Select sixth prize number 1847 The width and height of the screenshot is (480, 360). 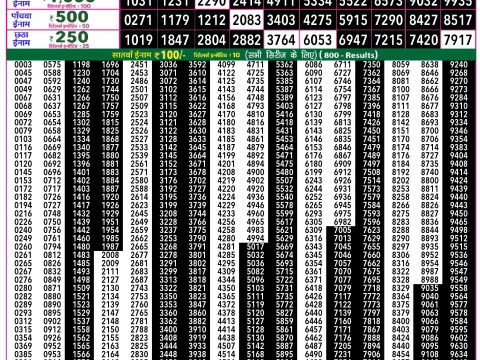pyautogui.click(x=175, y=40)
